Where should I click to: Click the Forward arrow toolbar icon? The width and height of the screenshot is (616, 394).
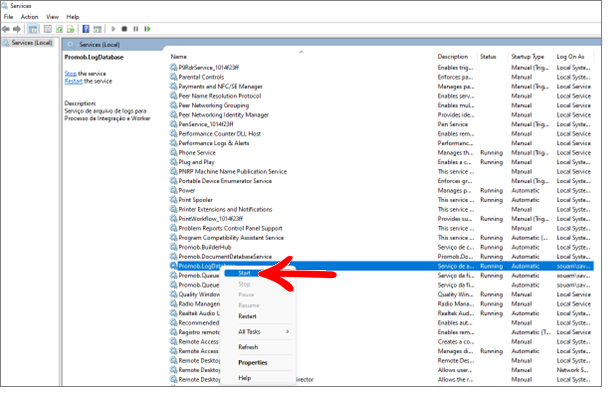16,29
